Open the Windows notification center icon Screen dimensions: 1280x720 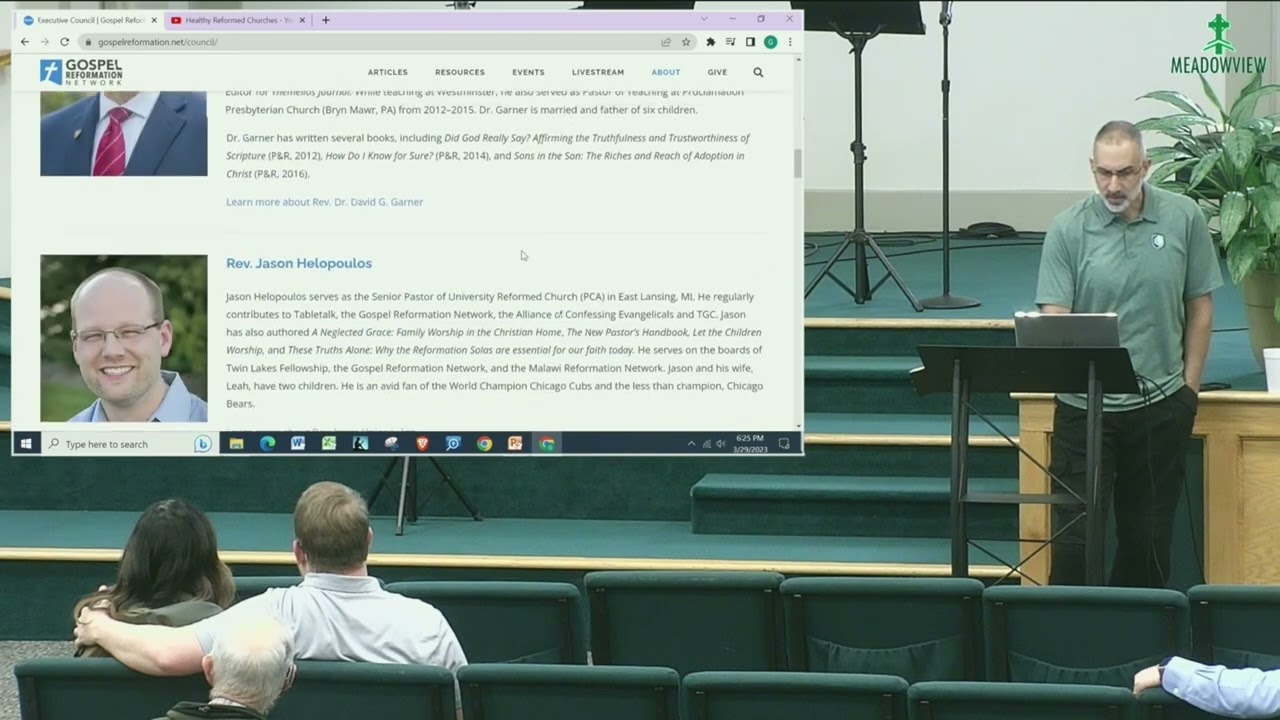click(785, 444)
